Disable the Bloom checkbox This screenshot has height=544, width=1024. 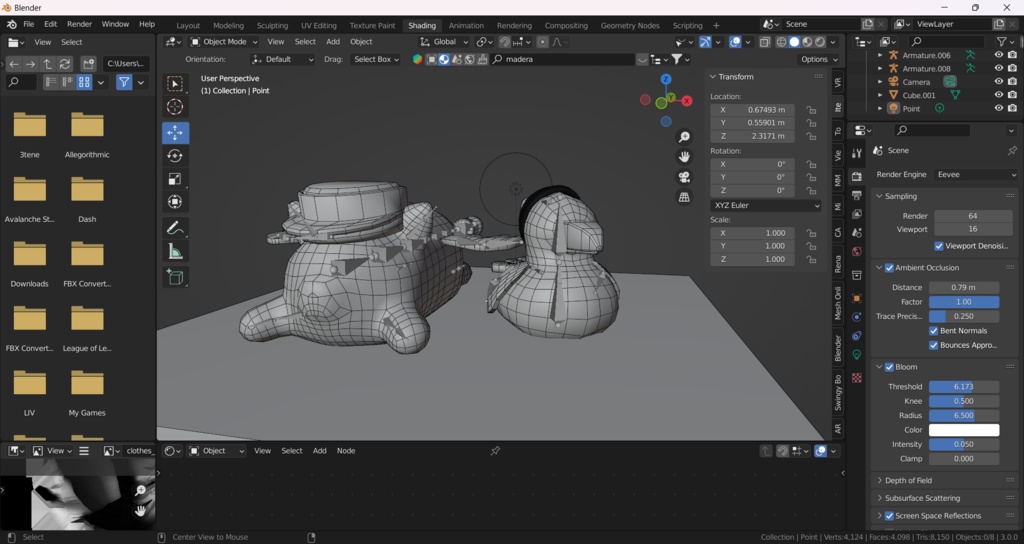[889, 367]
